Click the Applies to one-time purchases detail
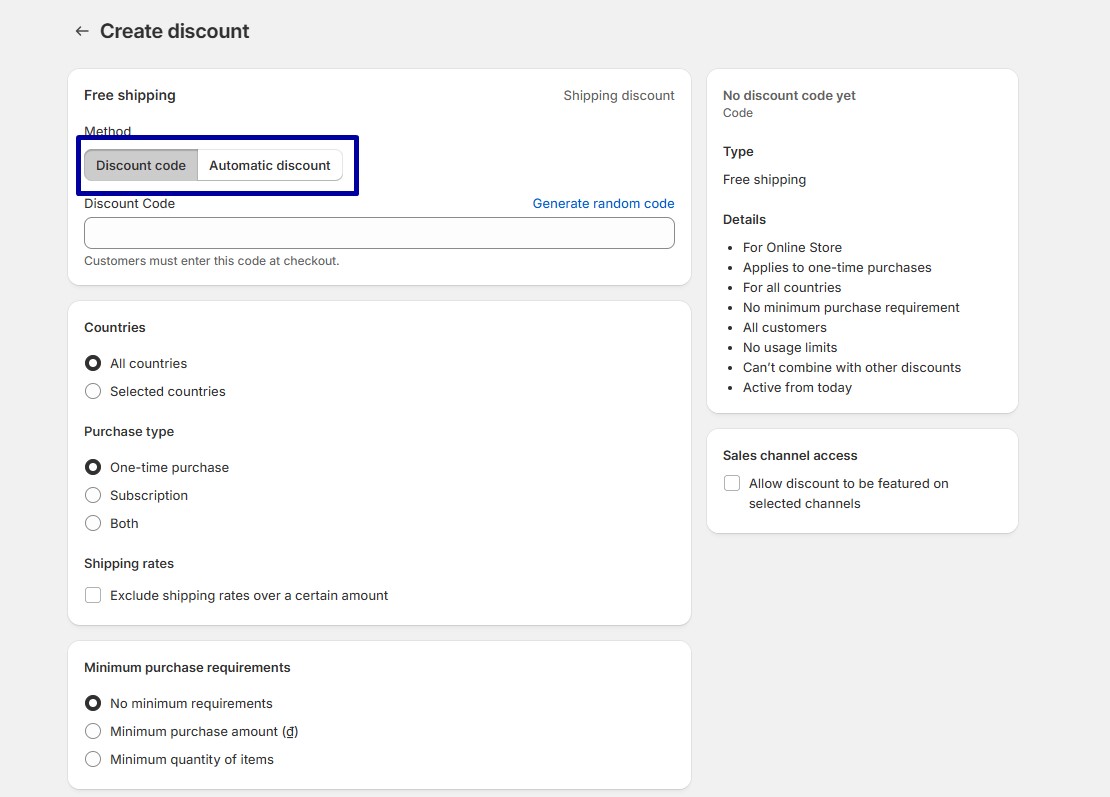The width and height of the screenshot is (1110, 797). click(x=837, y=268)
